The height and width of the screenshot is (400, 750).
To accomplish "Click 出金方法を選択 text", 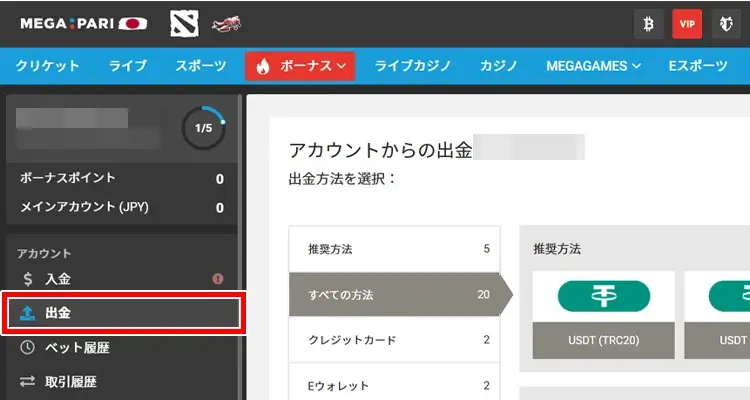I will (342, 179).
